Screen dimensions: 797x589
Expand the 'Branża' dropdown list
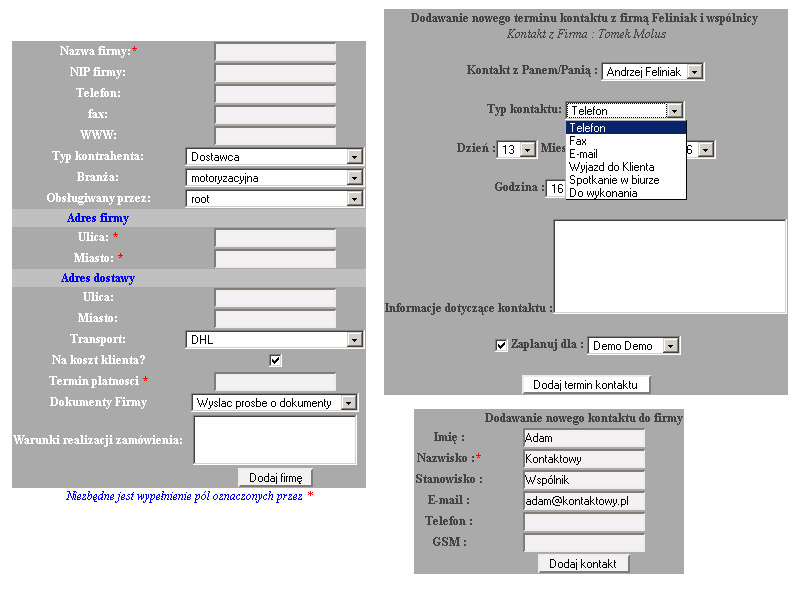pyautogui.click(x=354, y=178)
